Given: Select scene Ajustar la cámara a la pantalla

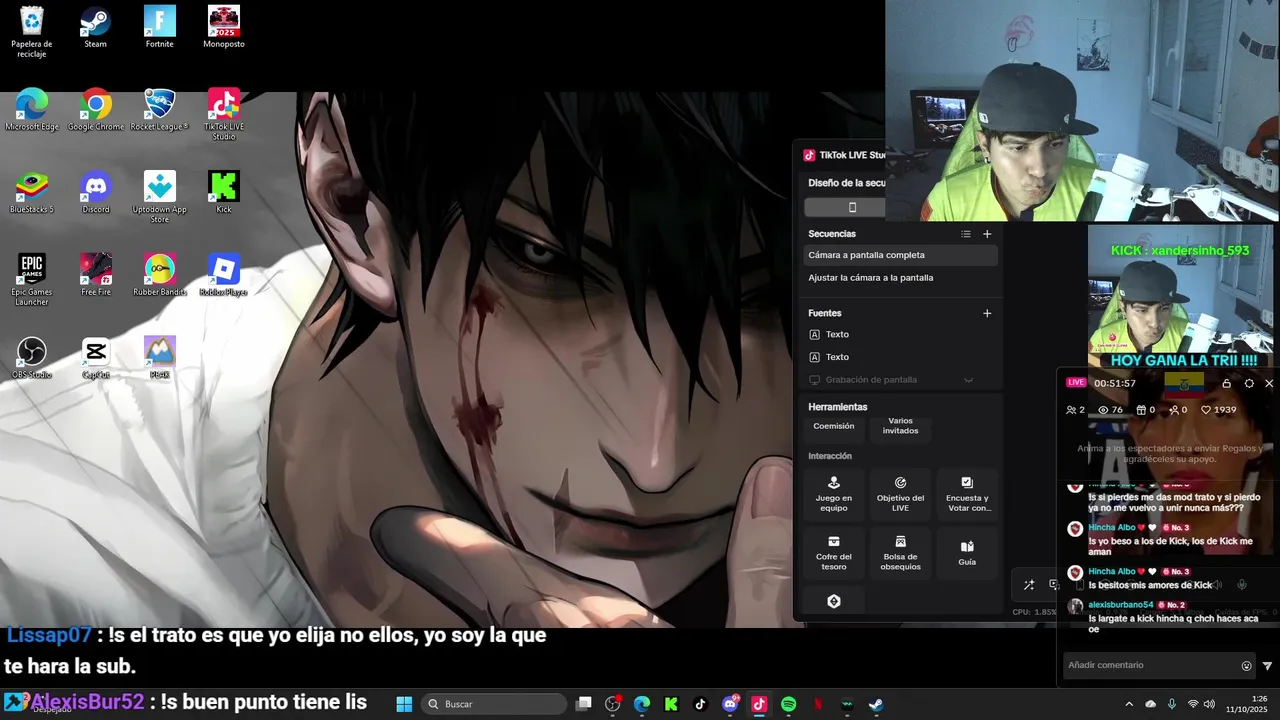Looking at the screenshot, I should click(901, 278).
